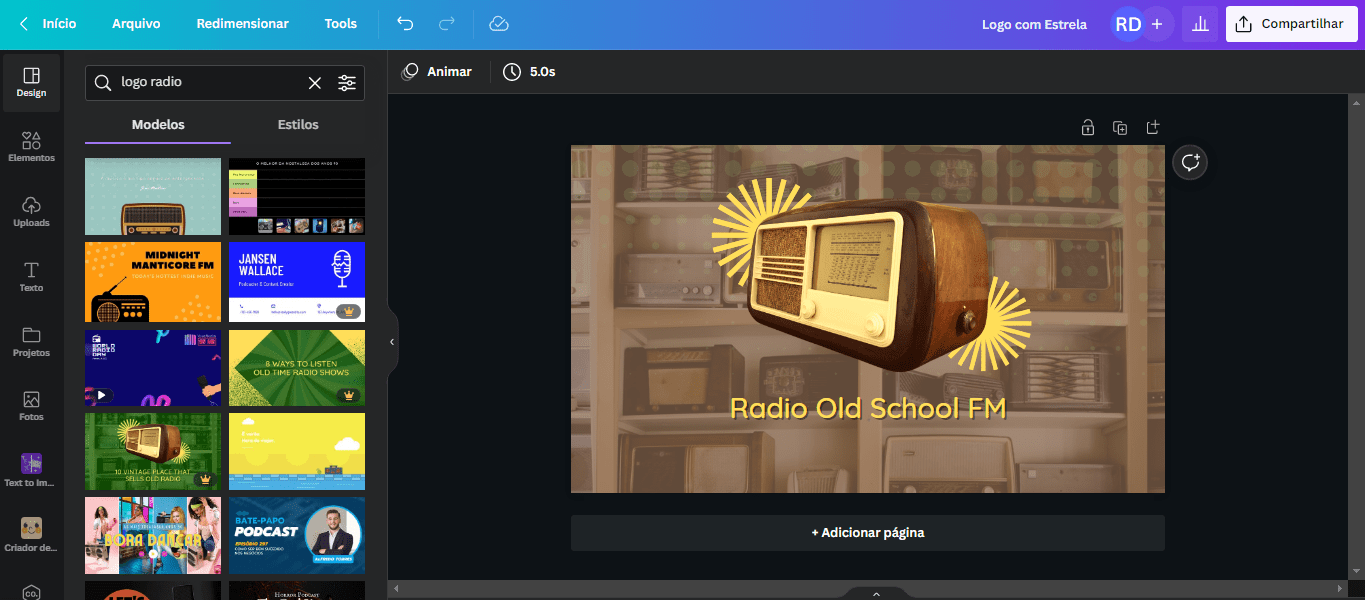Toggle the page lock icon
This screenshot has height=600, width=1365.
click(x=1087, y=128)
